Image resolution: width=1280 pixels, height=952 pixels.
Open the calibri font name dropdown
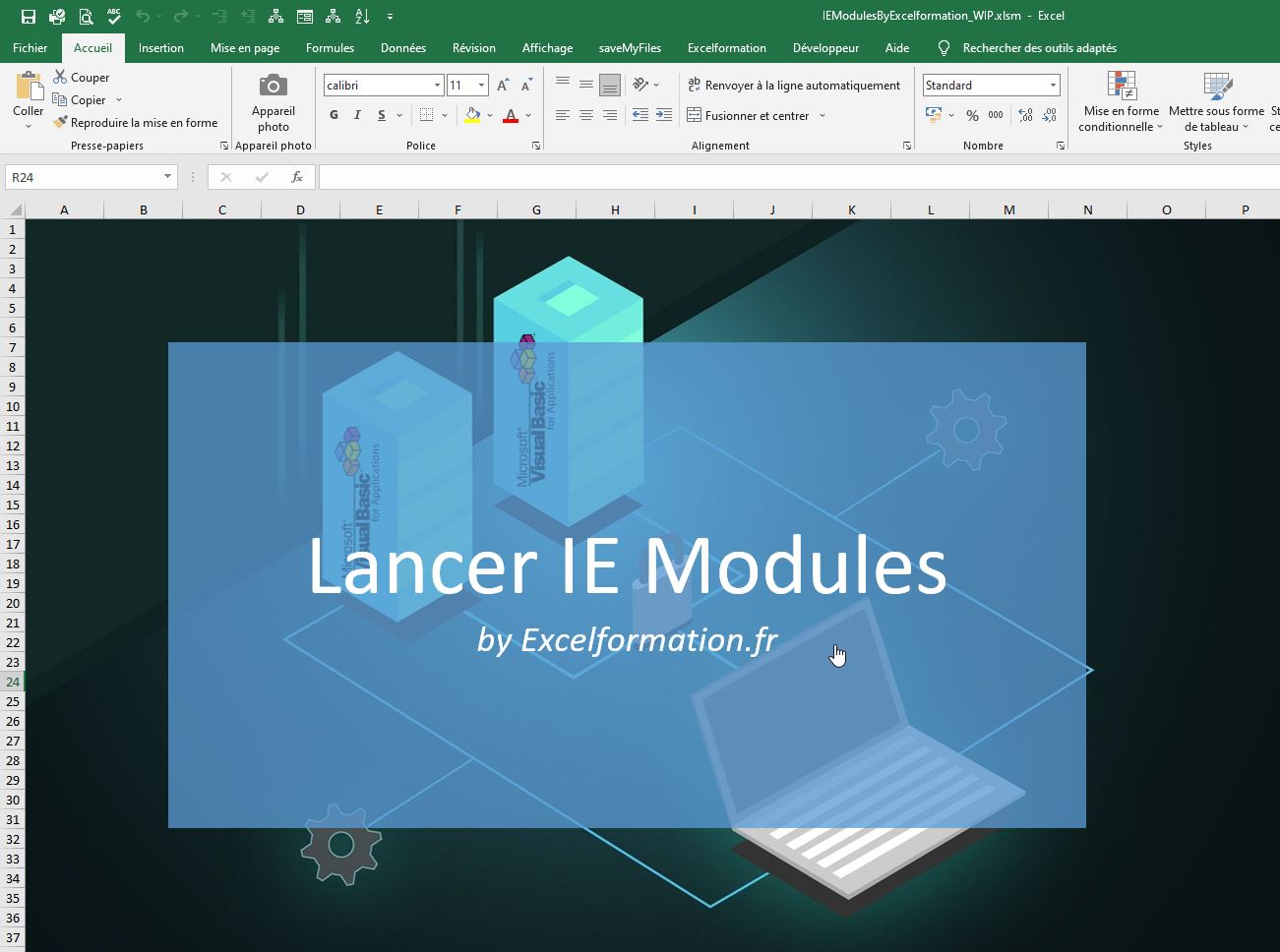pyautogui.click(x=438, y=86)
